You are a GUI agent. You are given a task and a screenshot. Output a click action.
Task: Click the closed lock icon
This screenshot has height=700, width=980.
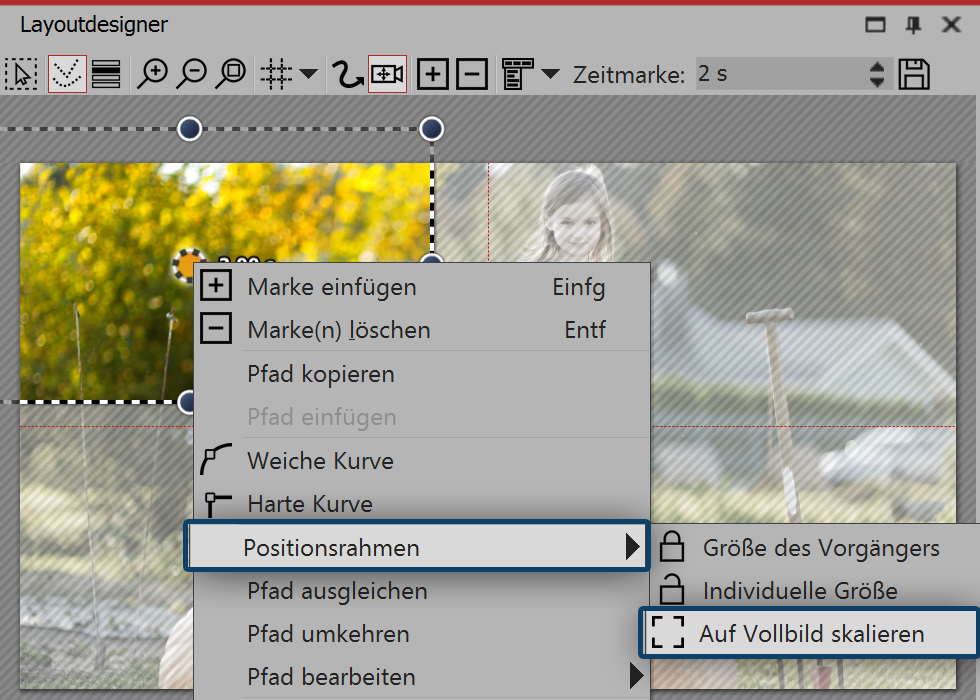click(x=672, y=546)
